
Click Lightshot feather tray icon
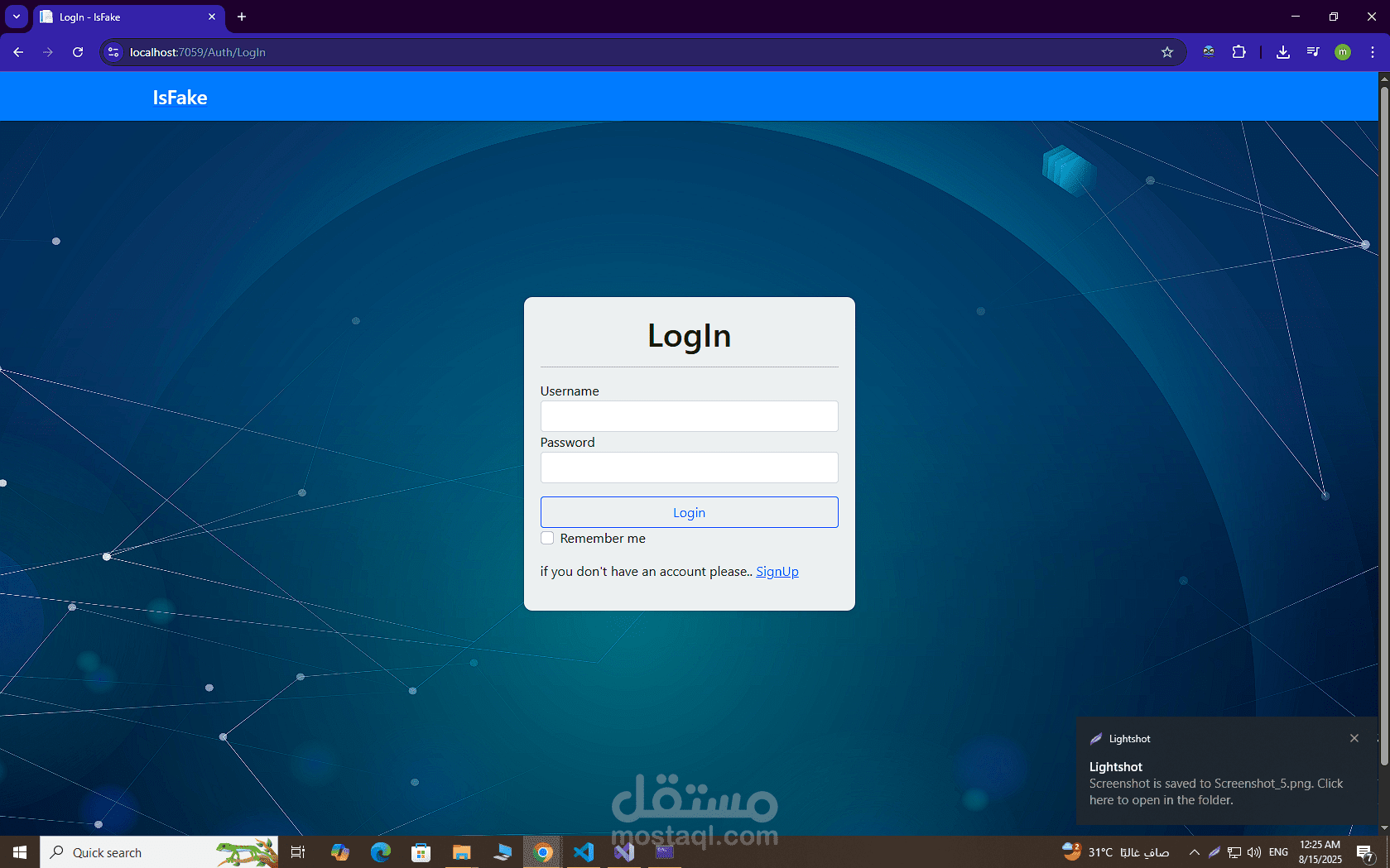coord(1214,852)
